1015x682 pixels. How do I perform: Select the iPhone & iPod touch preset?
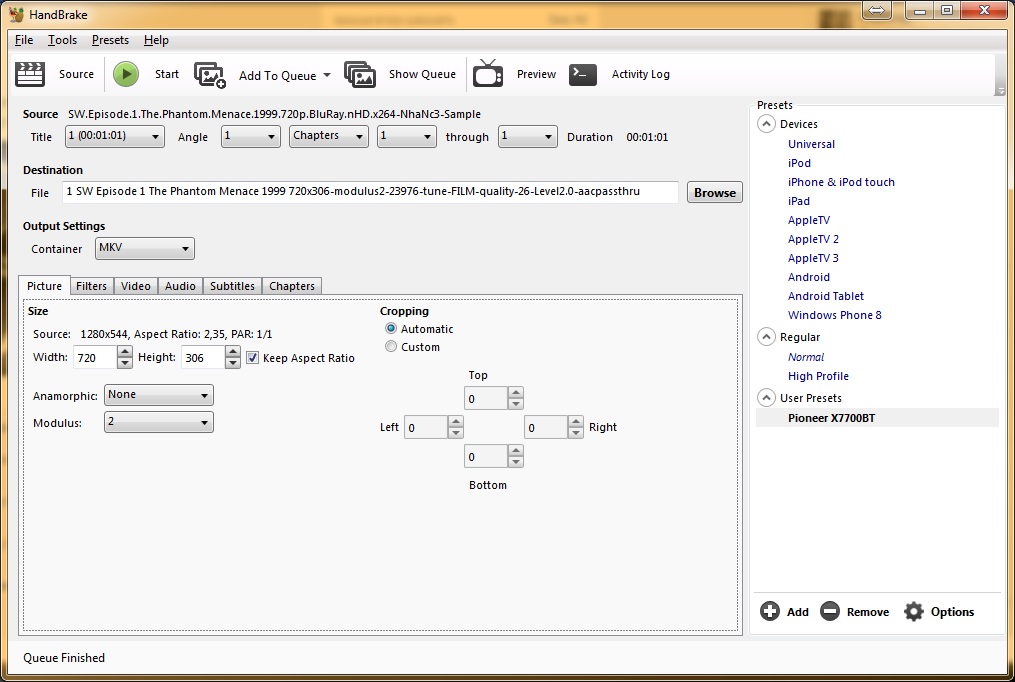tap(841, 182)
